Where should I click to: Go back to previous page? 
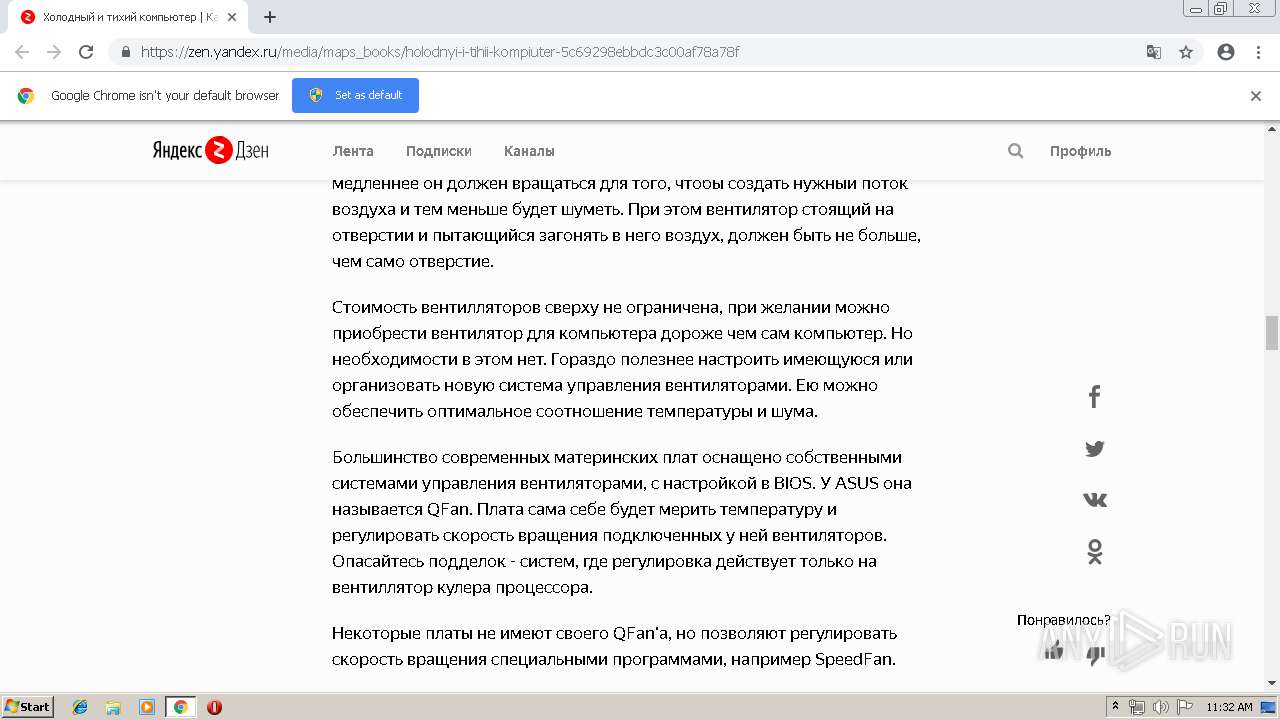coord(22,52)
